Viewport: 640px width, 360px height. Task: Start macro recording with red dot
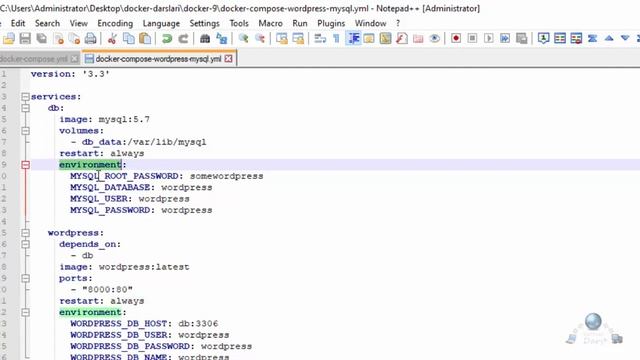(456, 39)
